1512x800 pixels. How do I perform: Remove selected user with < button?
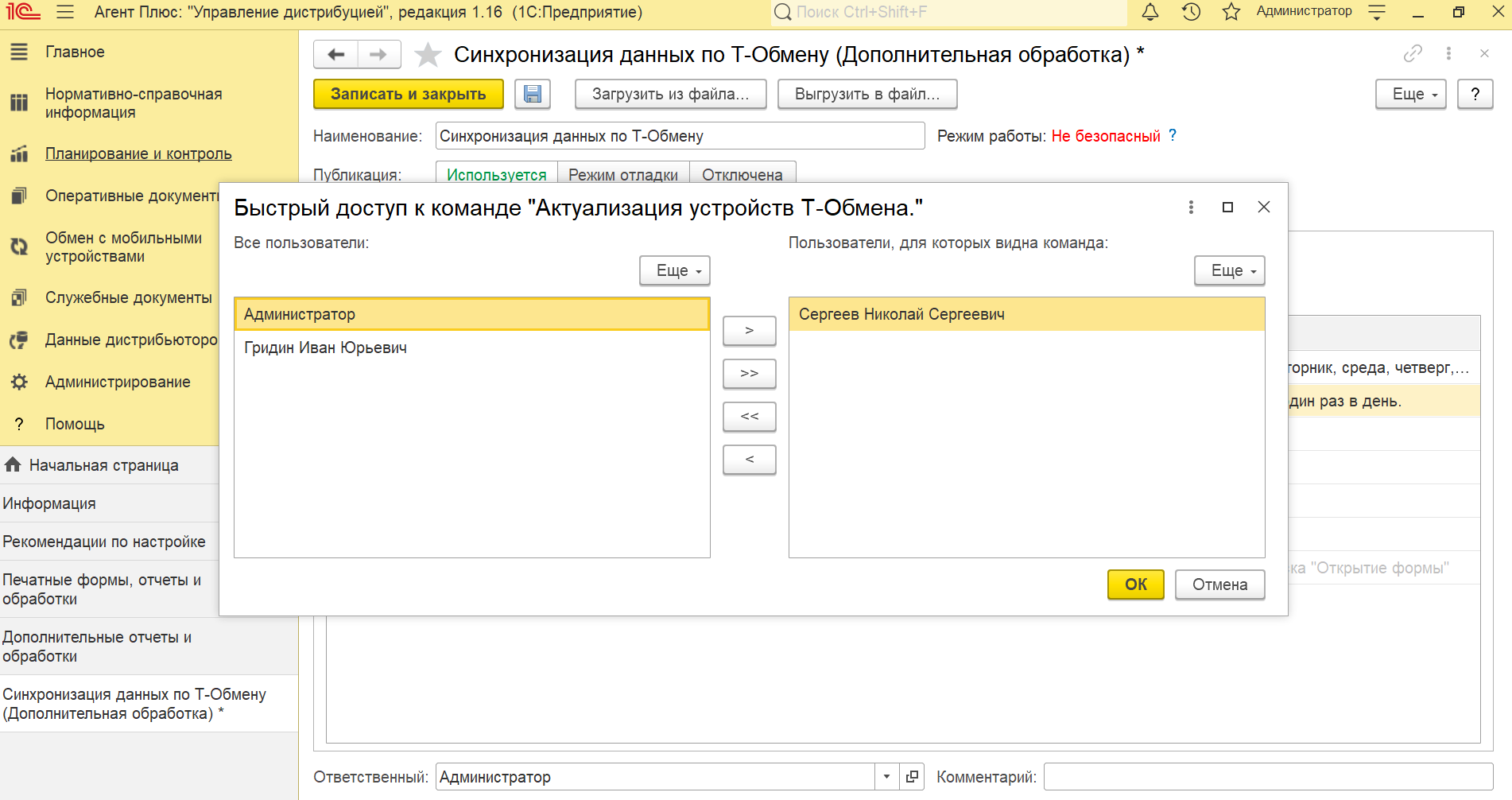[750, 459]
